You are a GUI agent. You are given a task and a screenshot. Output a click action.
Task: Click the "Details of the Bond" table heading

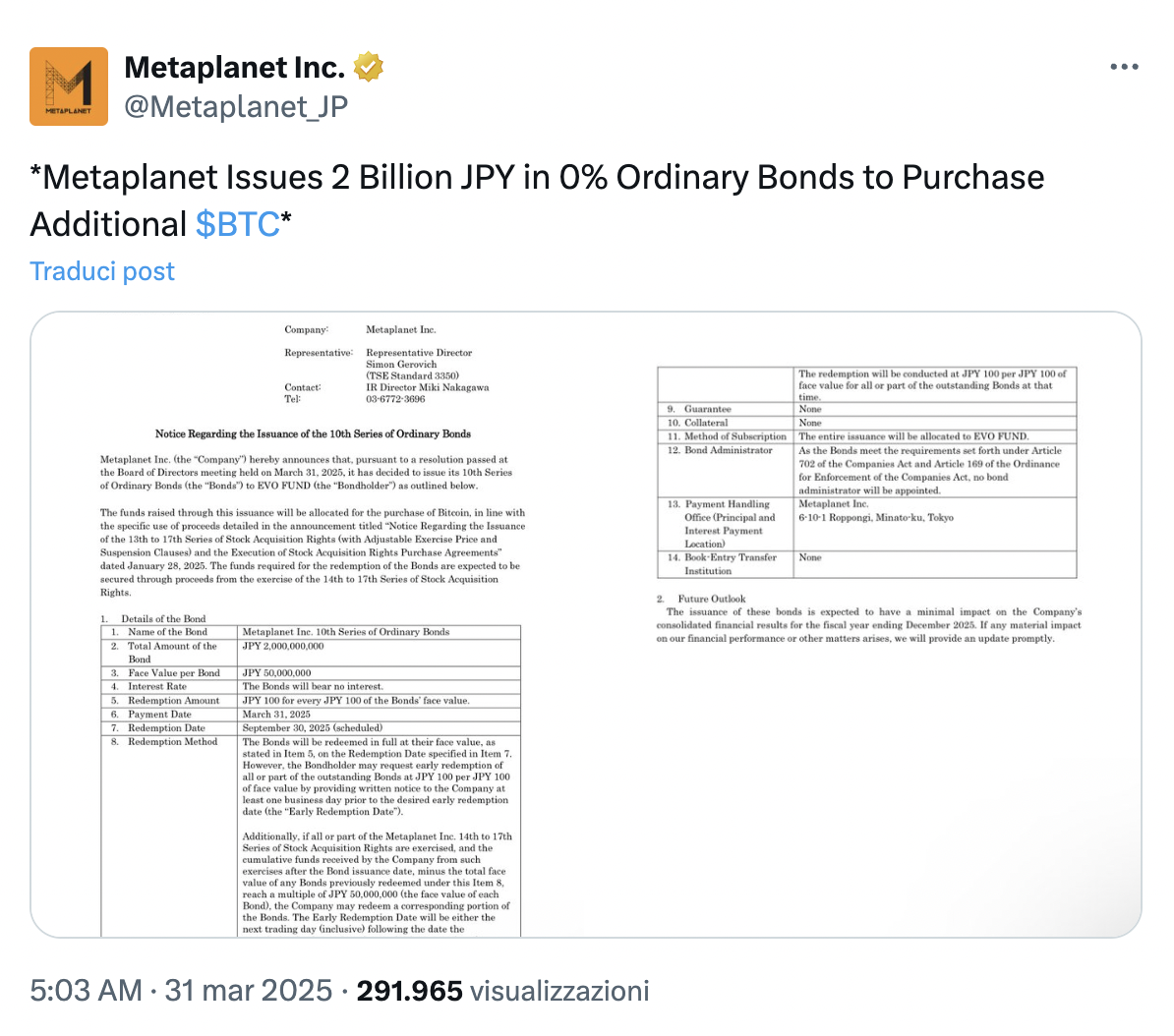coord(163,619)
